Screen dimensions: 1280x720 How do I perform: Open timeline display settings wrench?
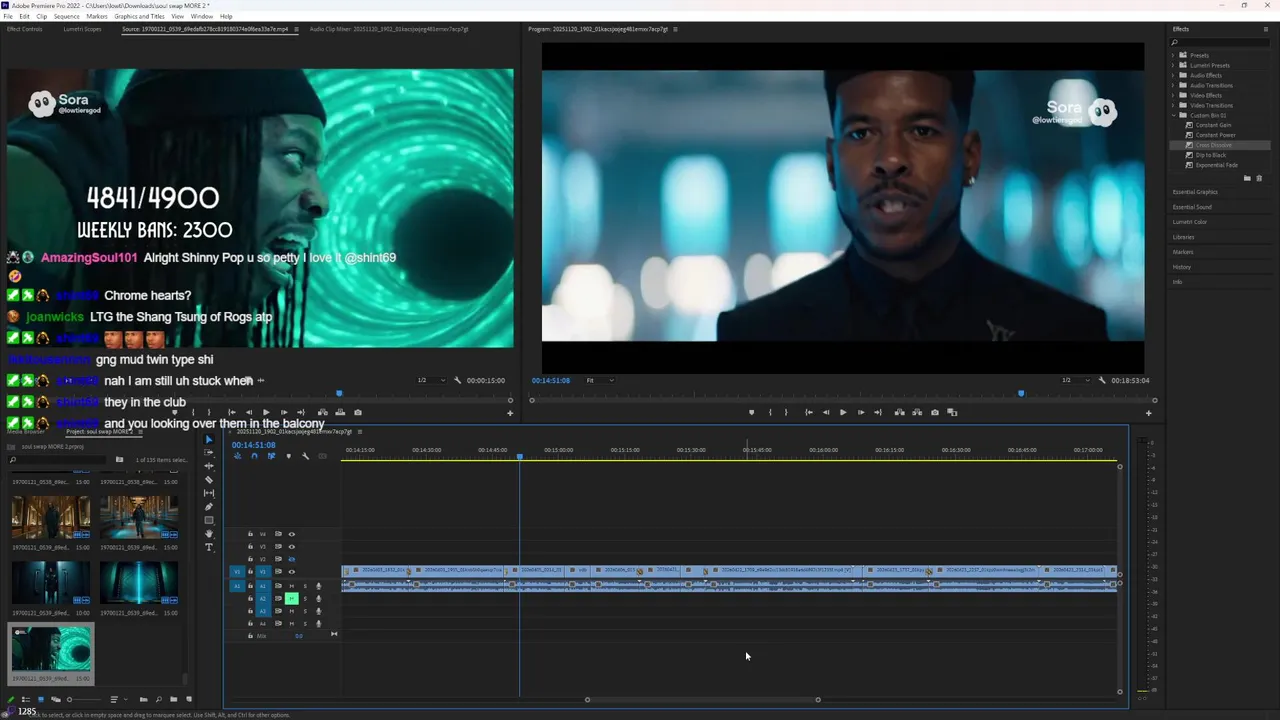point(305,456)
